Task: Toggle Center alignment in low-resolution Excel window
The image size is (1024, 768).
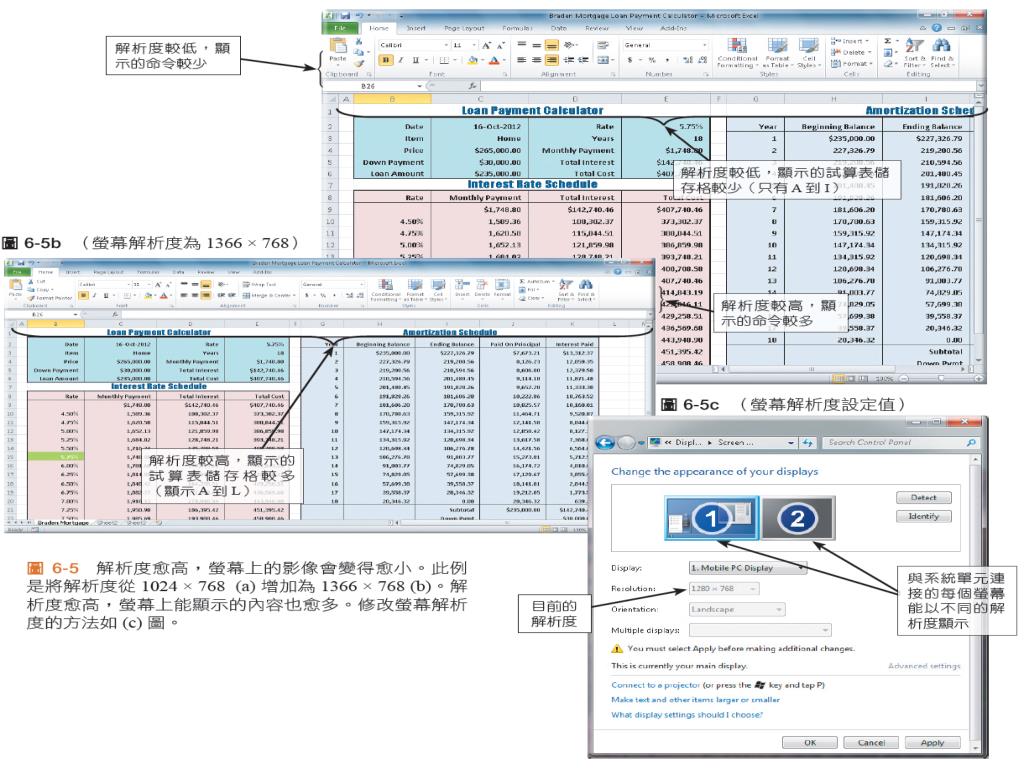Action: point(537,60)
